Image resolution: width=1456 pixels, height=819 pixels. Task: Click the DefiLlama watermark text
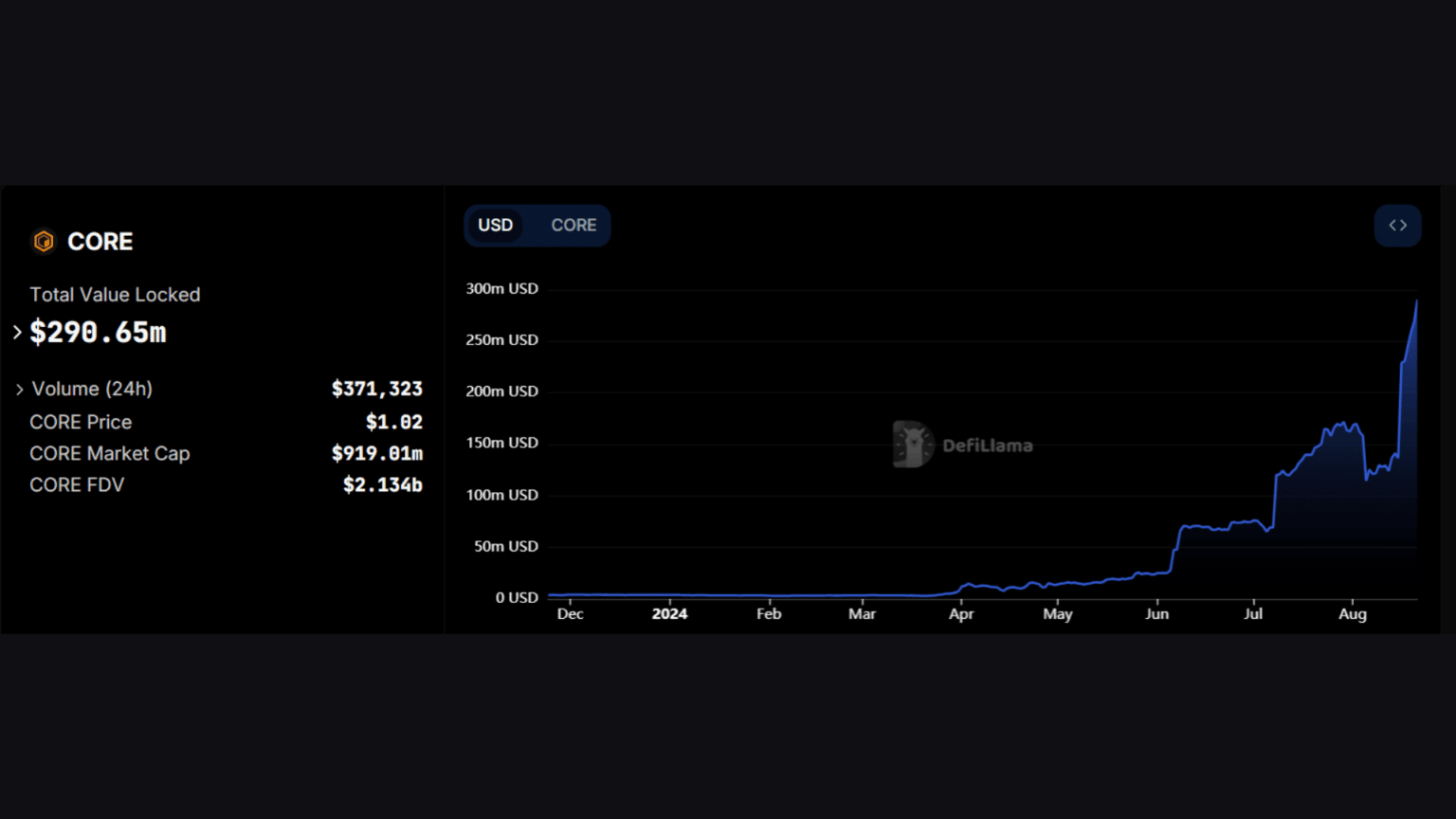987,446
